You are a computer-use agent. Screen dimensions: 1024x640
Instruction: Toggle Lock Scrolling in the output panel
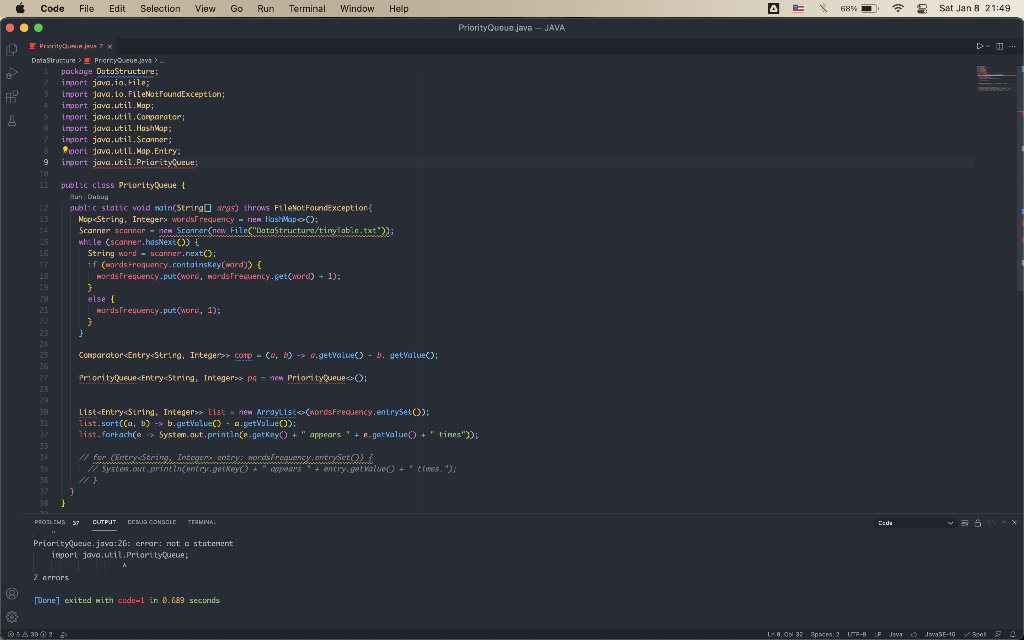978,522
